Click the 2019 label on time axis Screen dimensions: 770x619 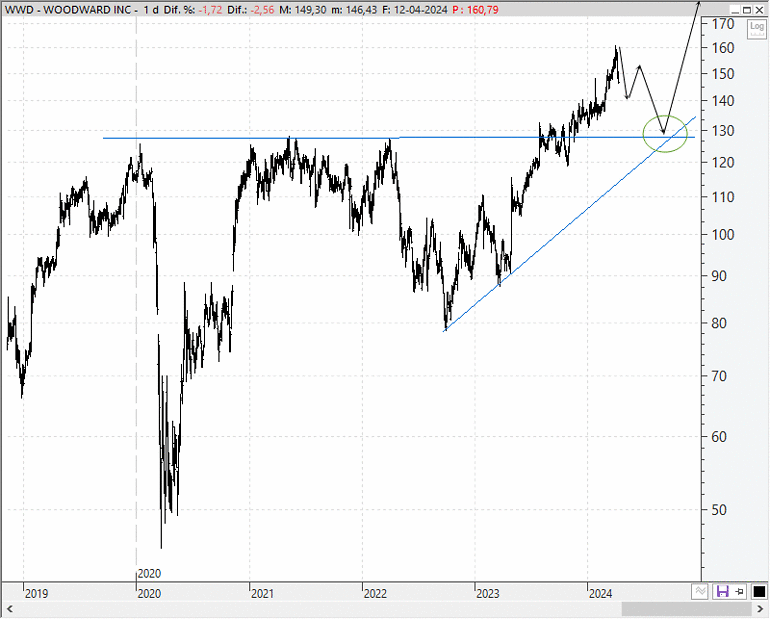click(x=36, y=594)
